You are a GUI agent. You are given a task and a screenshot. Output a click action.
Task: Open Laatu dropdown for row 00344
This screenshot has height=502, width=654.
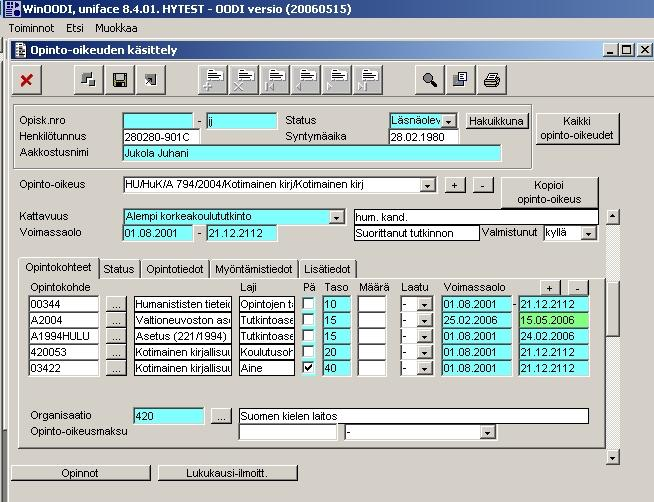[x=424, y=304]
